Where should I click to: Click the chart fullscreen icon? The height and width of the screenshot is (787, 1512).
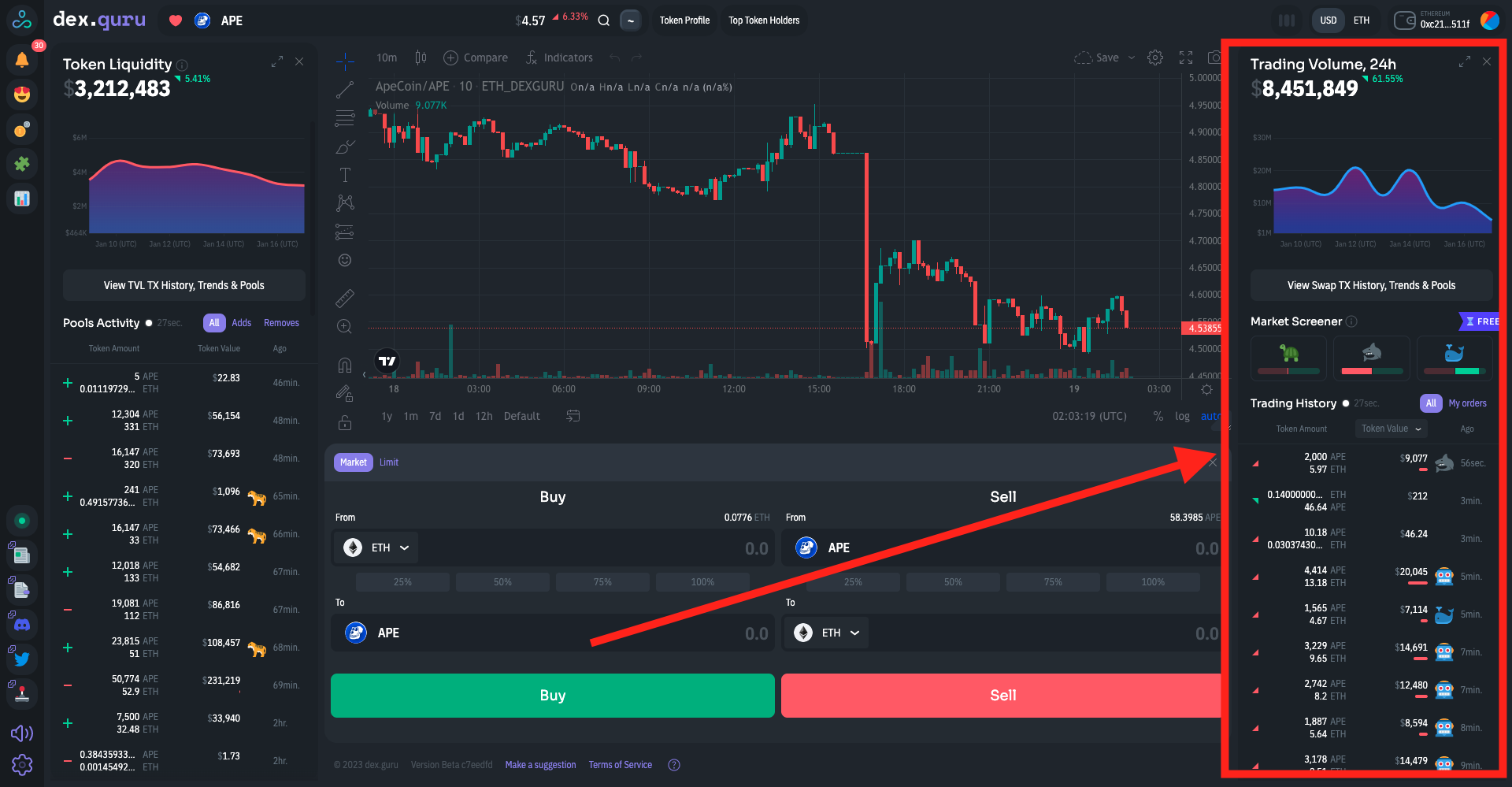(x=1186, y=58)
